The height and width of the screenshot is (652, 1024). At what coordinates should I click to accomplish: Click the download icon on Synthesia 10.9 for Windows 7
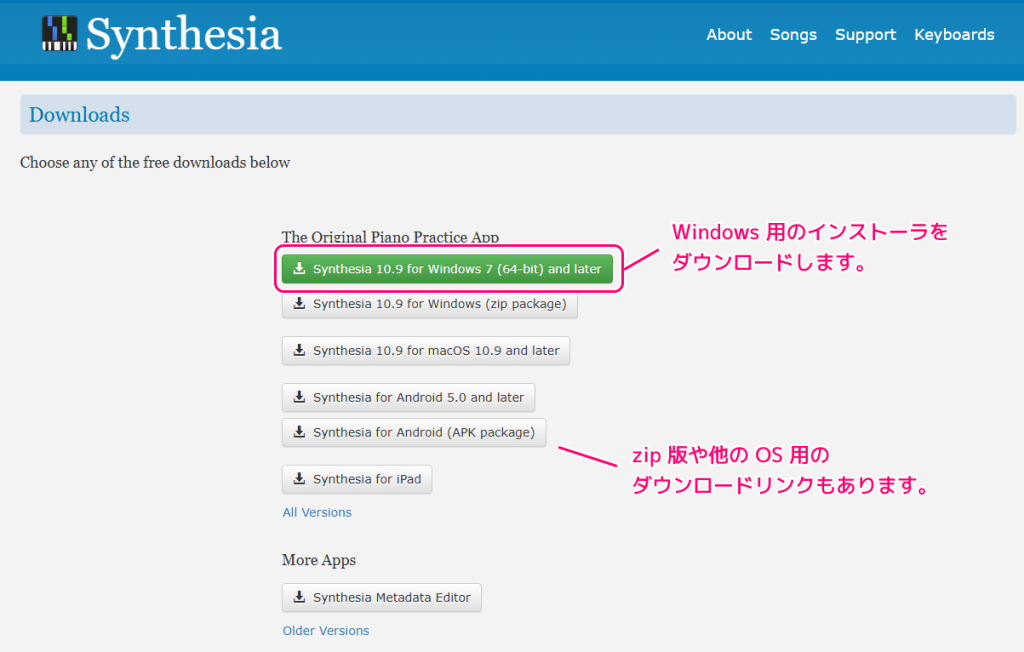point(299,268)
